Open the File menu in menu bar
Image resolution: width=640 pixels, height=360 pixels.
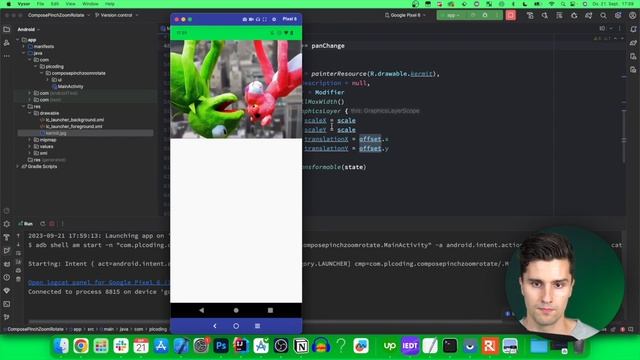(x=40, y=4)
